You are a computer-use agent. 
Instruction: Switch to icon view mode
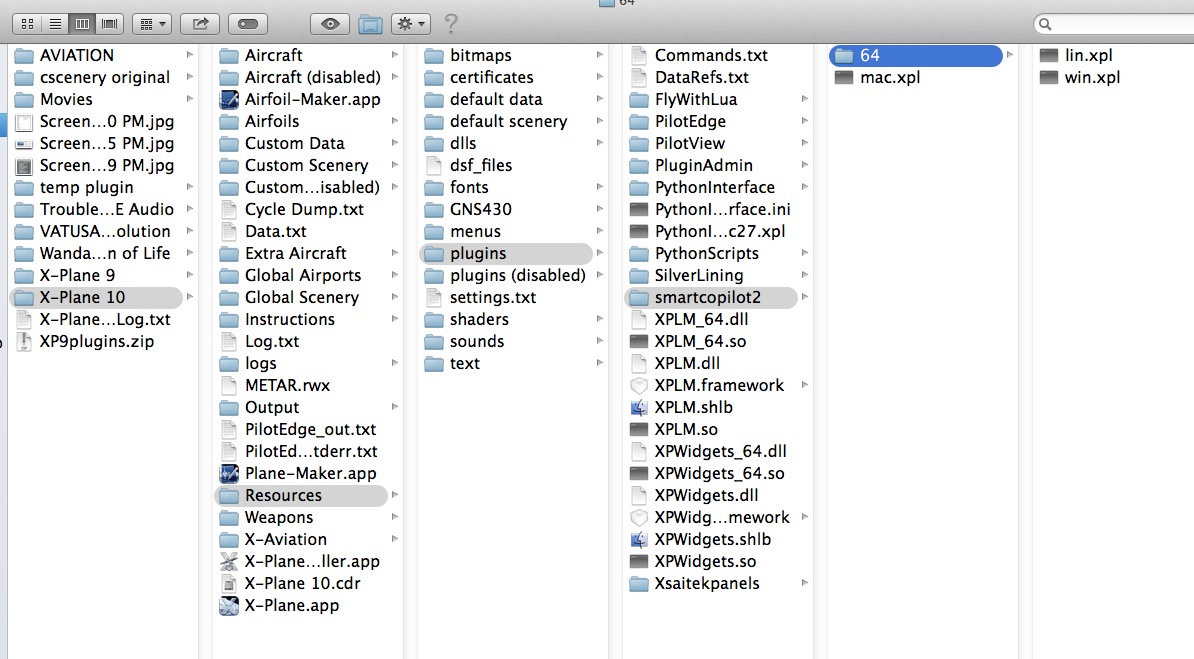tap(28, 22)
